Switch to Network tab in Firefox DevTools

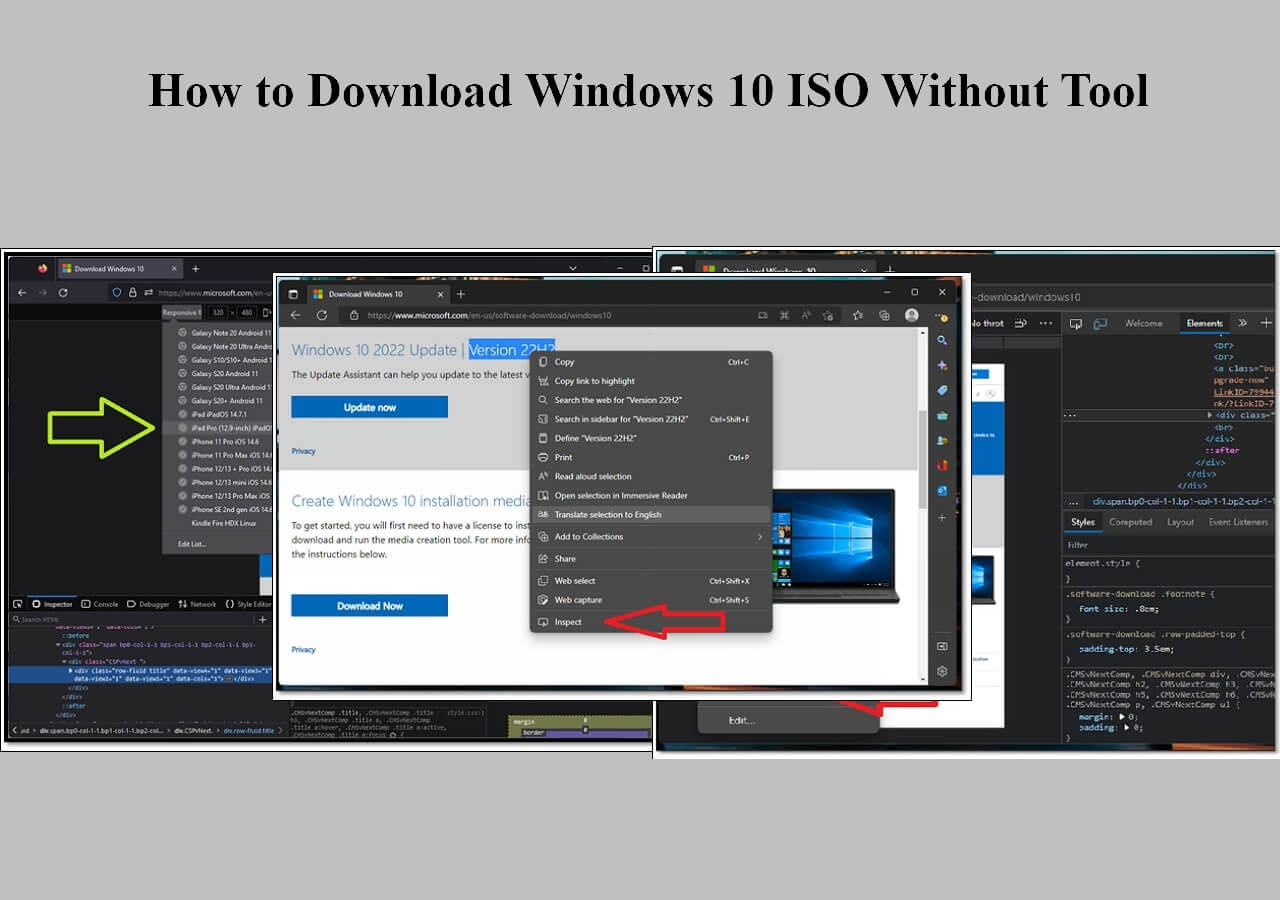point(197,604)
